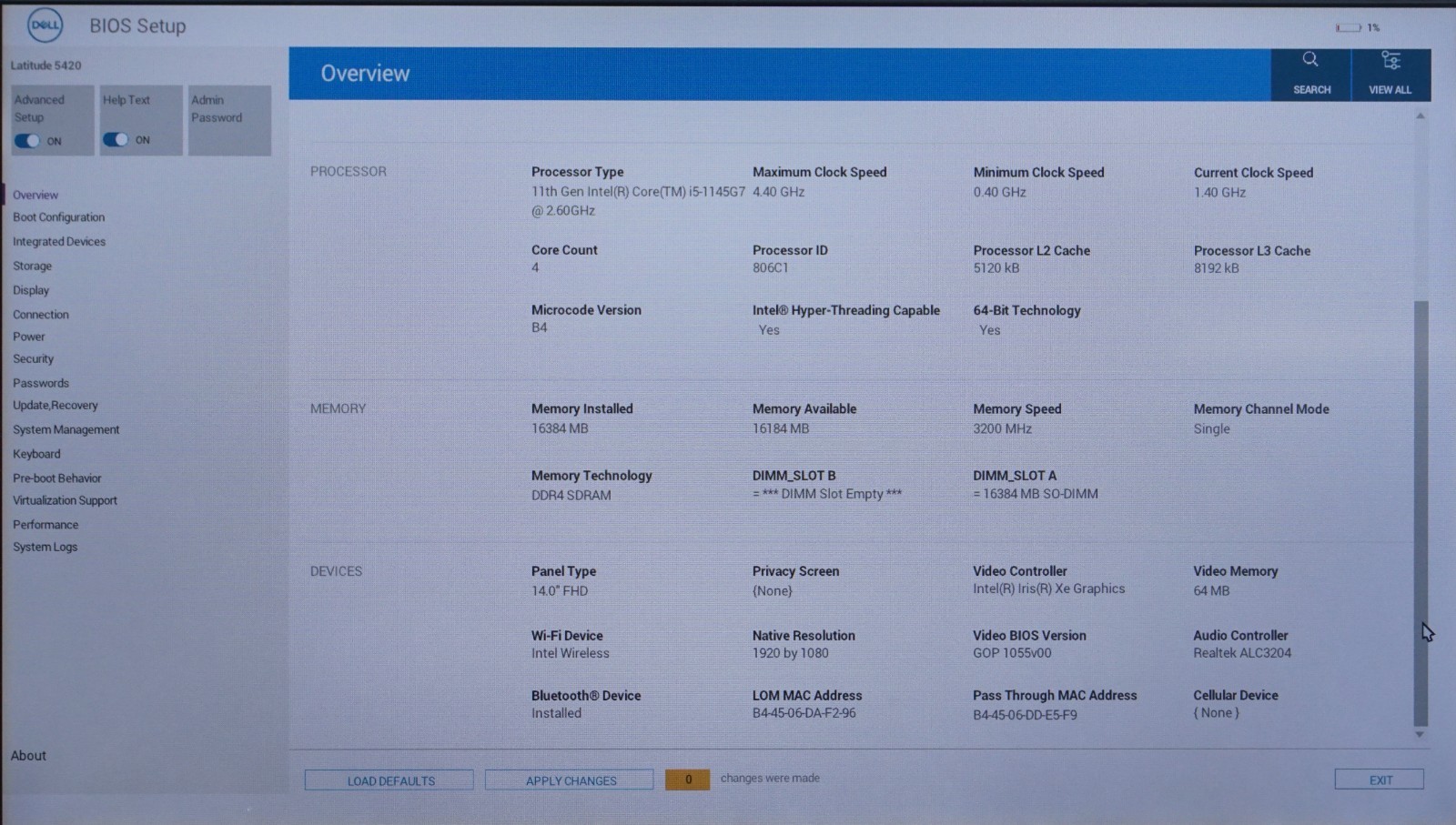Click Memory Installed value 16384 MB

point(560,428)
